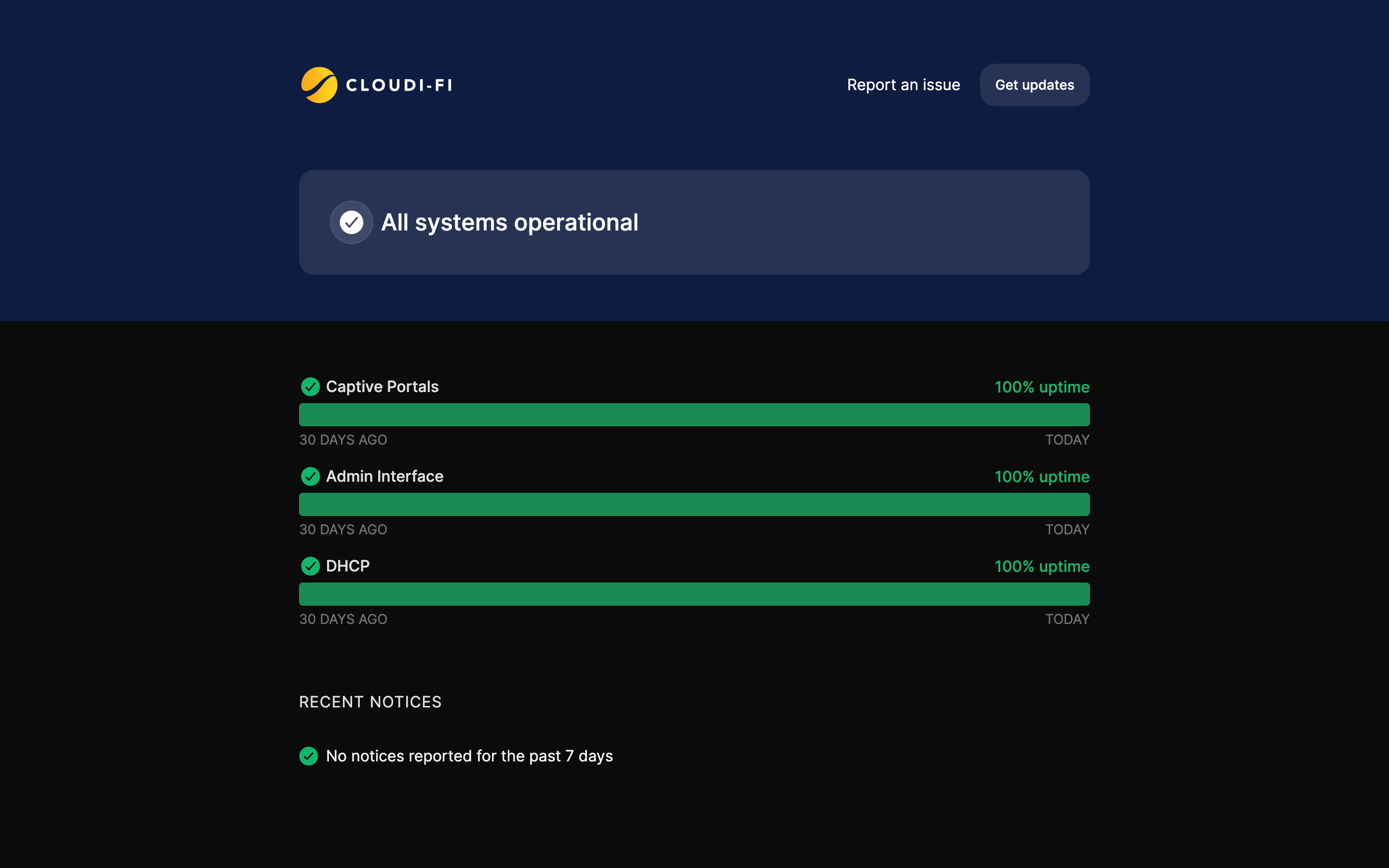Viewport: 1389px width, 868px height.
Task: Click the Captive Portals uptime bar
Action: click(694, 415)
